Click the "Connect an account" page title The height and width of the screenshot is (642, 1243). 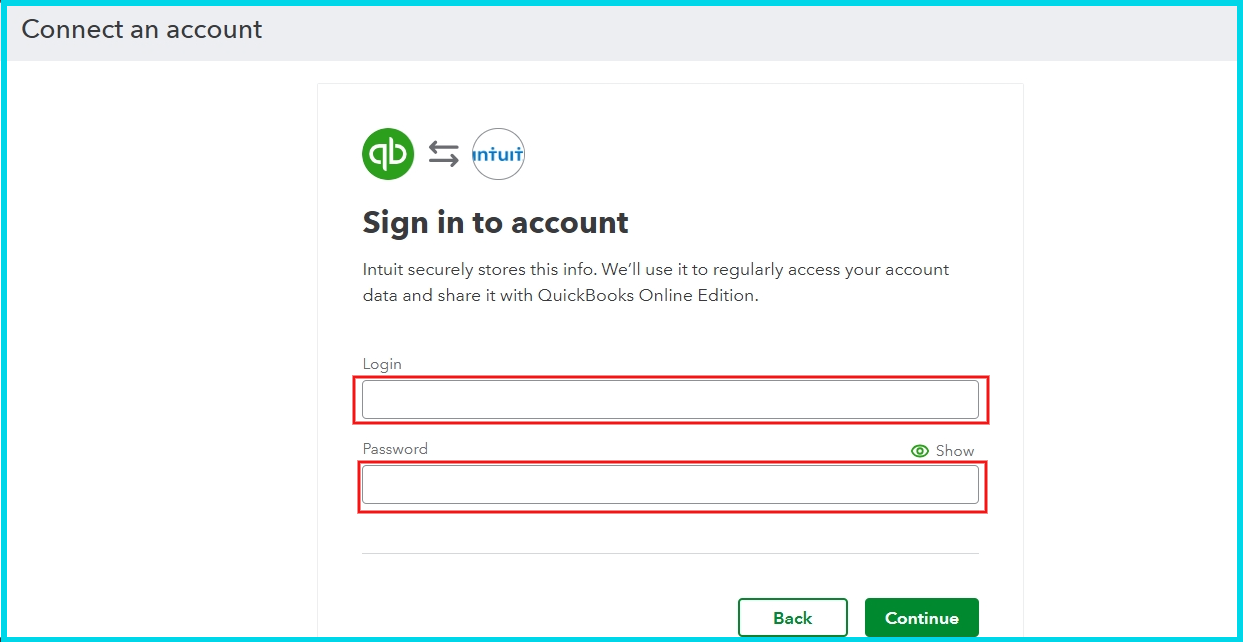point(142,30)
